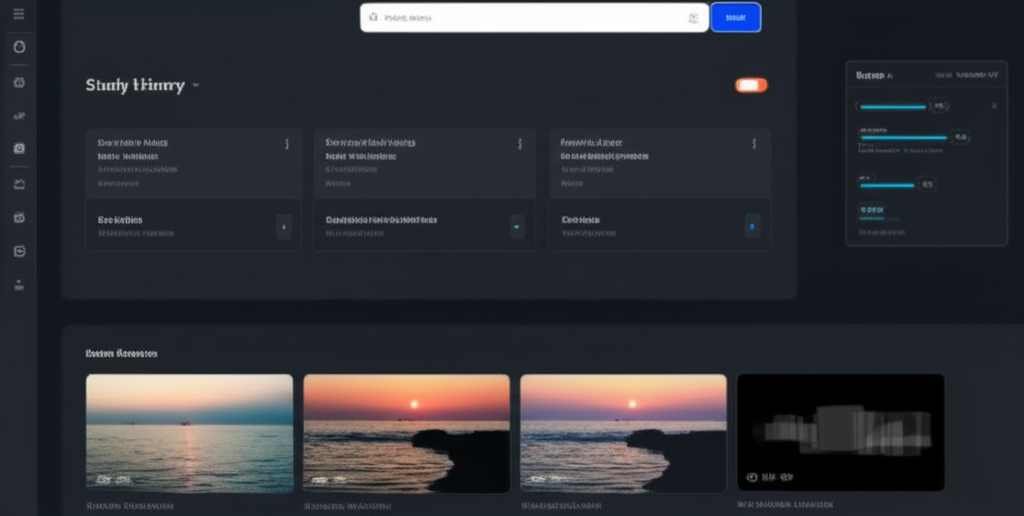Click the bottom-most icon in the left sidebar
This screenshot has width=1024, height=516.
(x=19, y=284)
